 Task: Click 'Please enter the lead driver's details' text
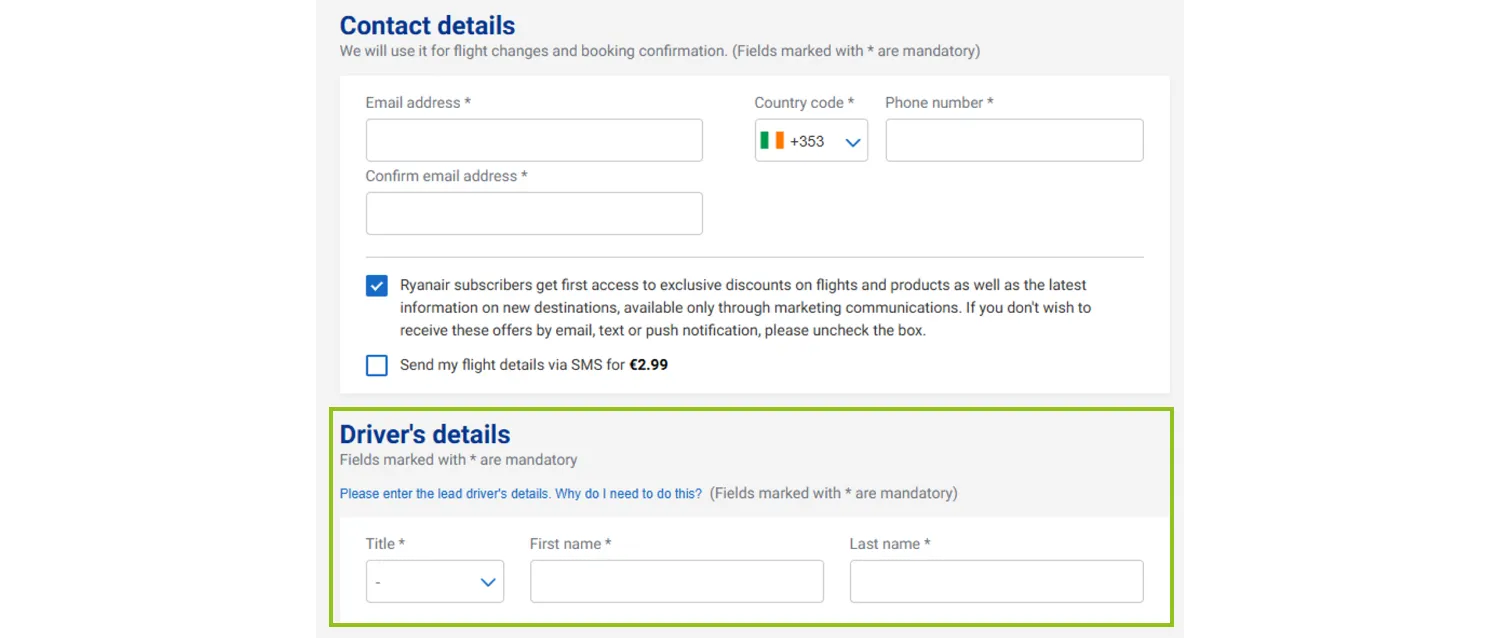pyautogui.click(x=444, y=493)
